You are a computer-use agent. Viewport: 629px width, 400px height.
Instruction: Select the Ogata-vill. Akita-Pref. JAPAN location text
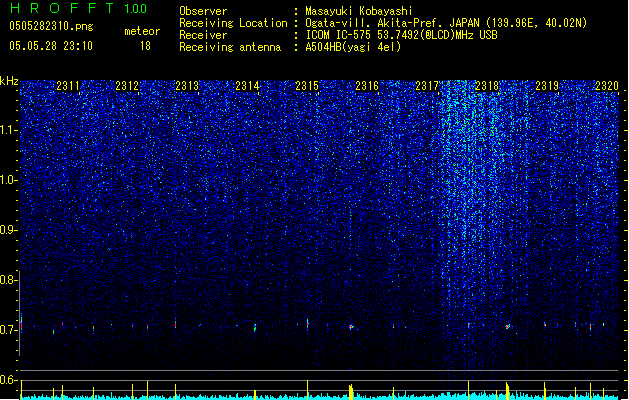[446, 23]
